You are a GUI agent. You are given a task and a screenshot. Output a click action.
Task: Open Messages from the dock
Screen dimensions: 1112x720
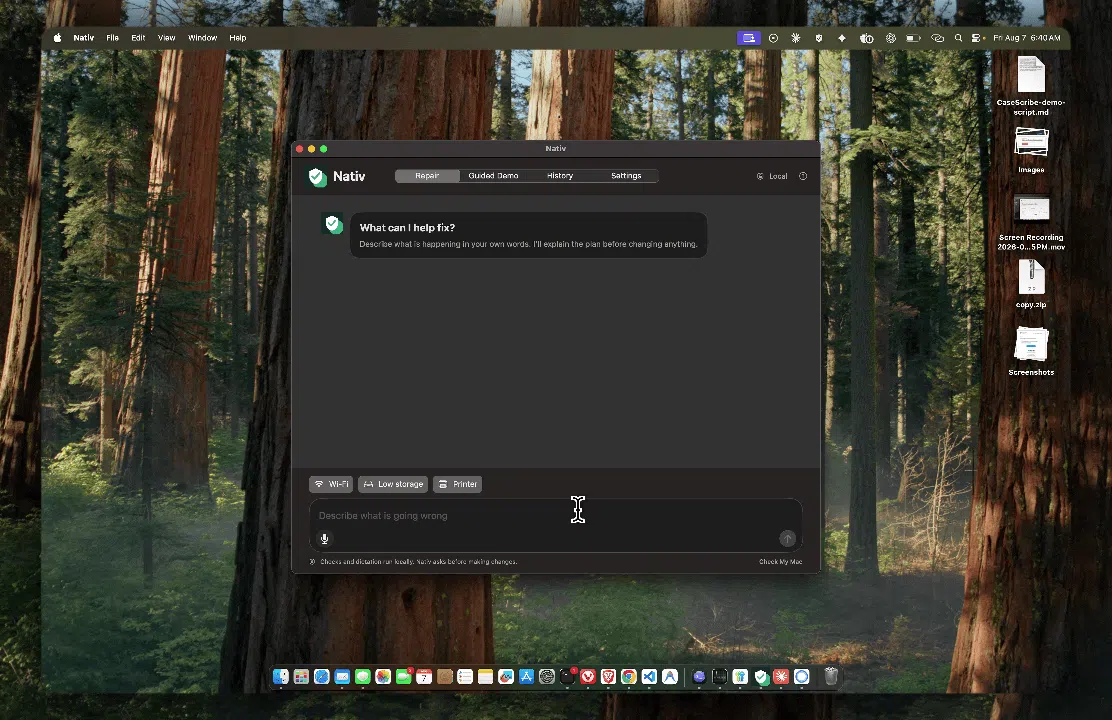[x=363, y=677]
